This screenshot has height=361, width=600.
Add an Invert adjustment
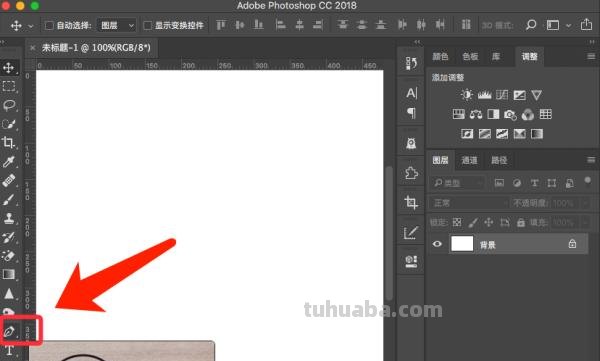pos(467,134)
